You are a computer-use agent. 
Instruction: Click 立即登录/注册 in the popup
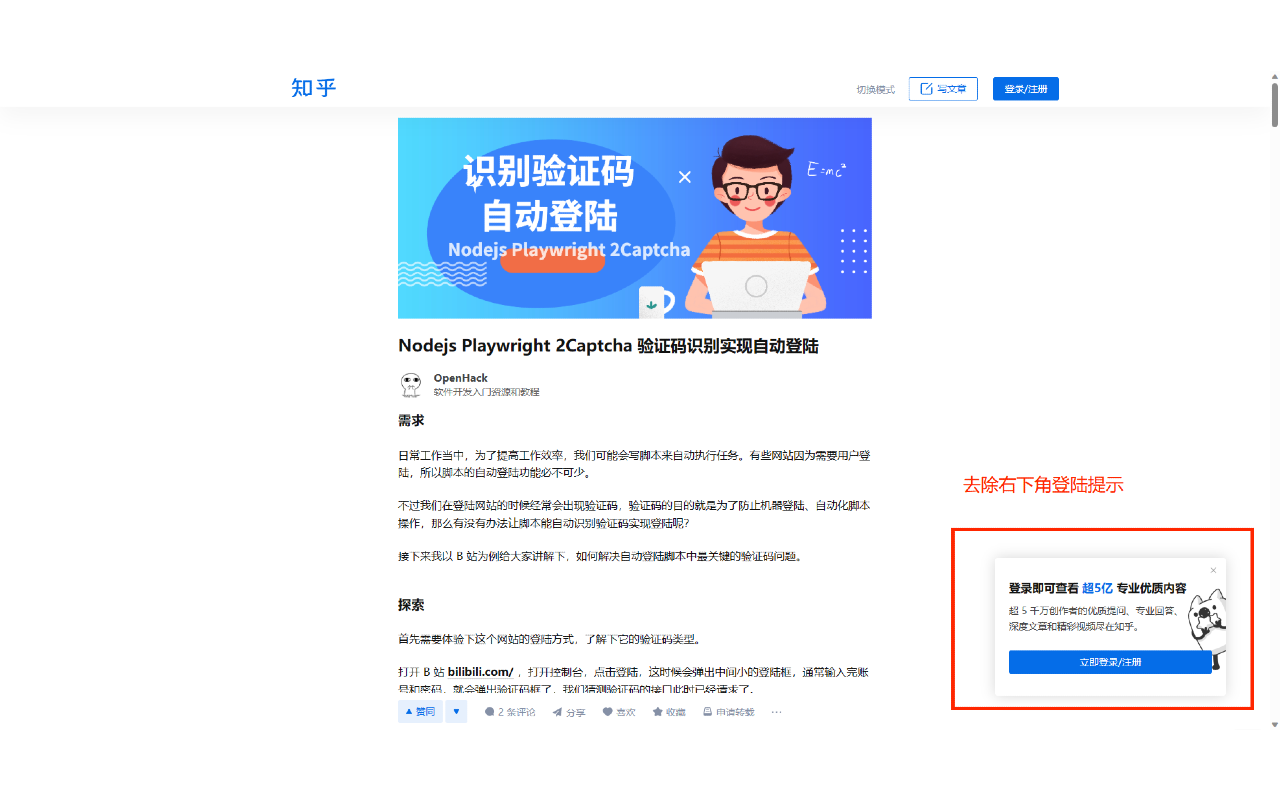click(1110, 662)
